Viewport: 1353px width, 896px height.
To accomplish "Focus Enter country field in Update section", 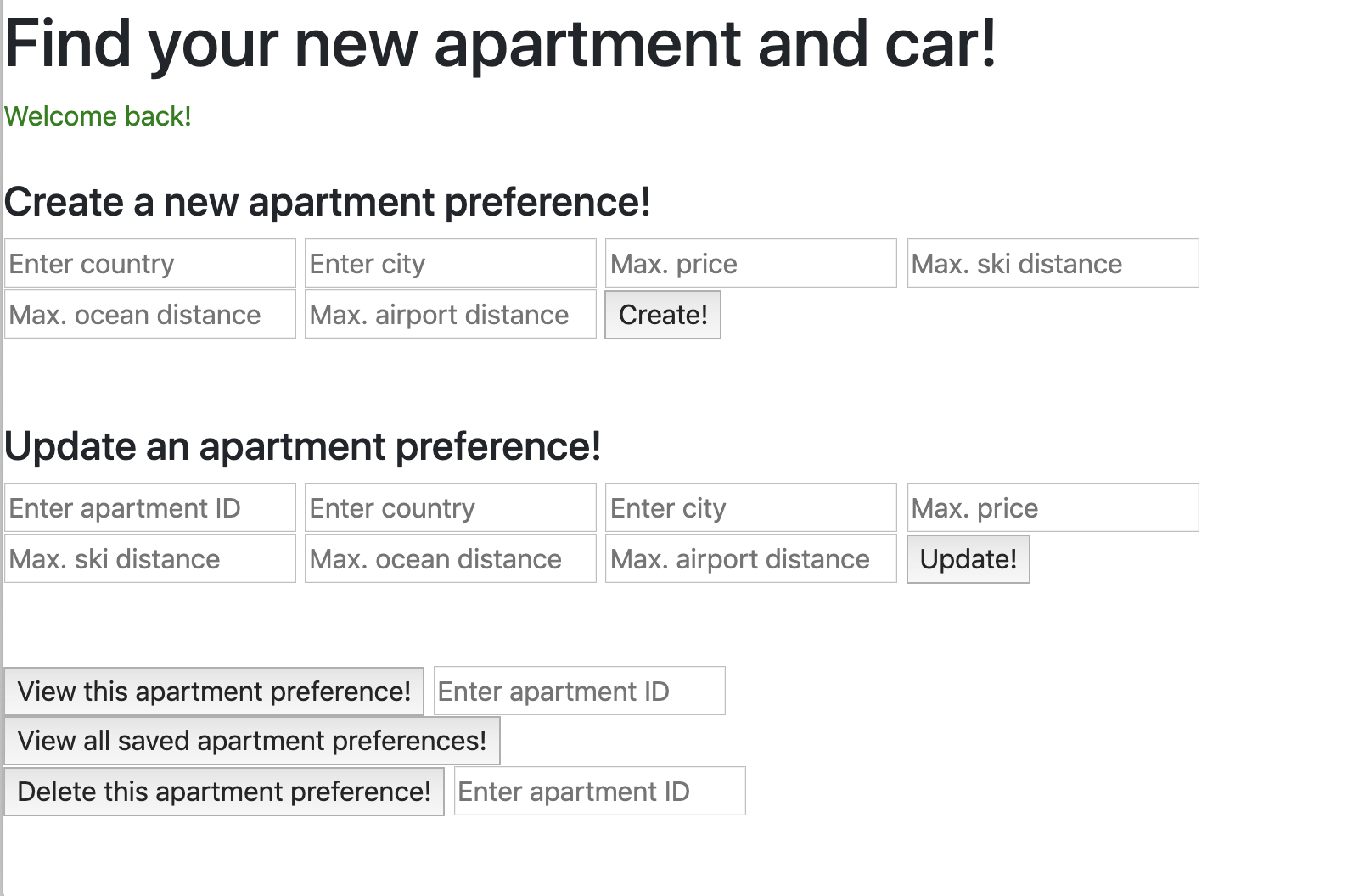I will (451, 507).
